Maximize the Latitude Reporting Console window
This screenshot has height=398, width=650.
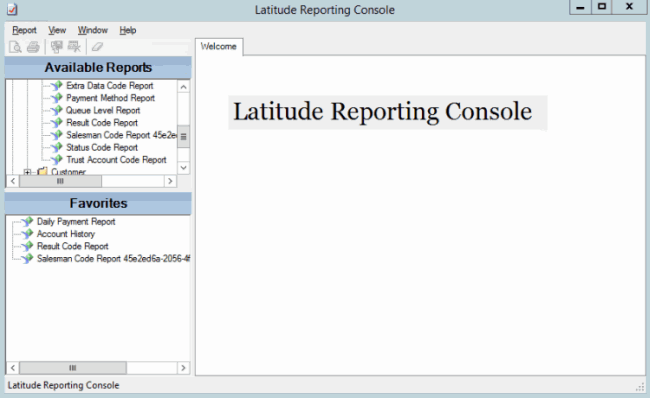[602, 7]
